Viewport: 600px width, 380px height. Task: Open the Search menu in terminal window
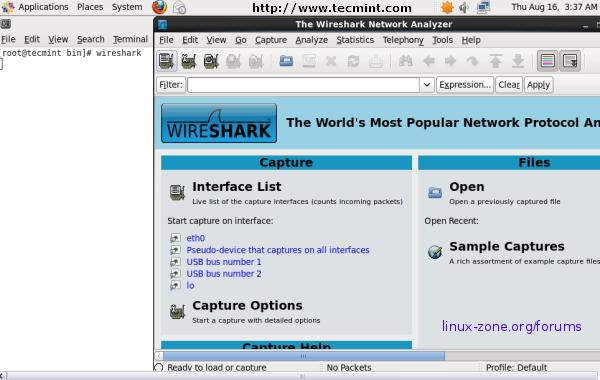(x=91, y=39)
